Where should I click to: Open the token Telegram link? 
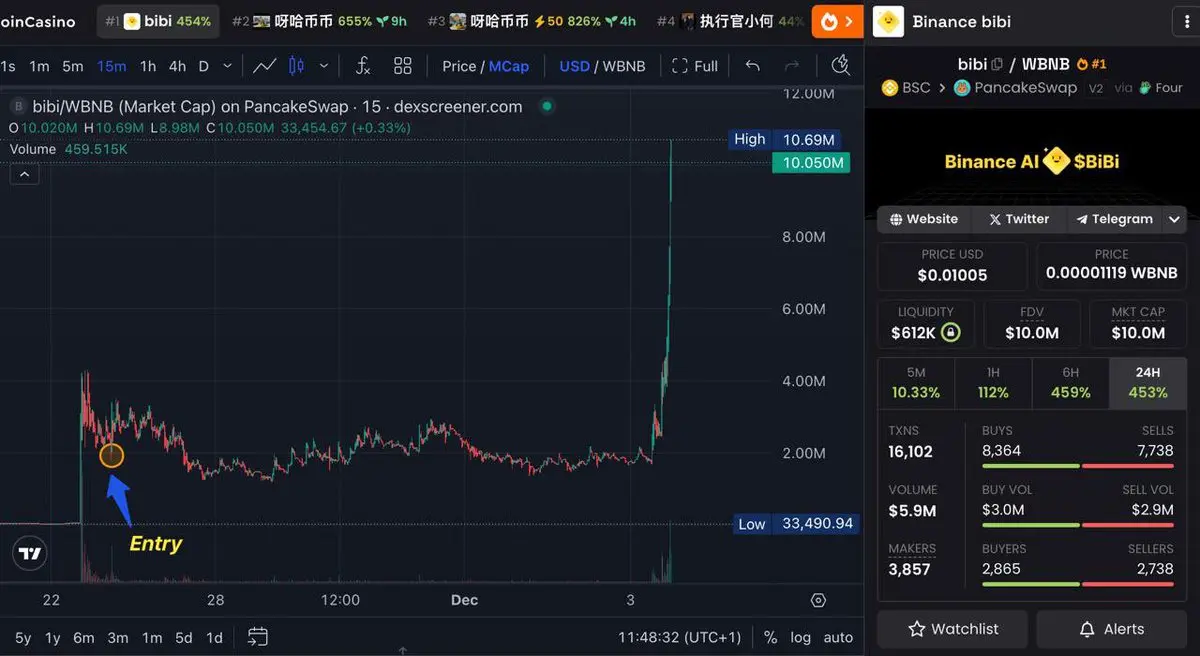tap(1114, 219)
